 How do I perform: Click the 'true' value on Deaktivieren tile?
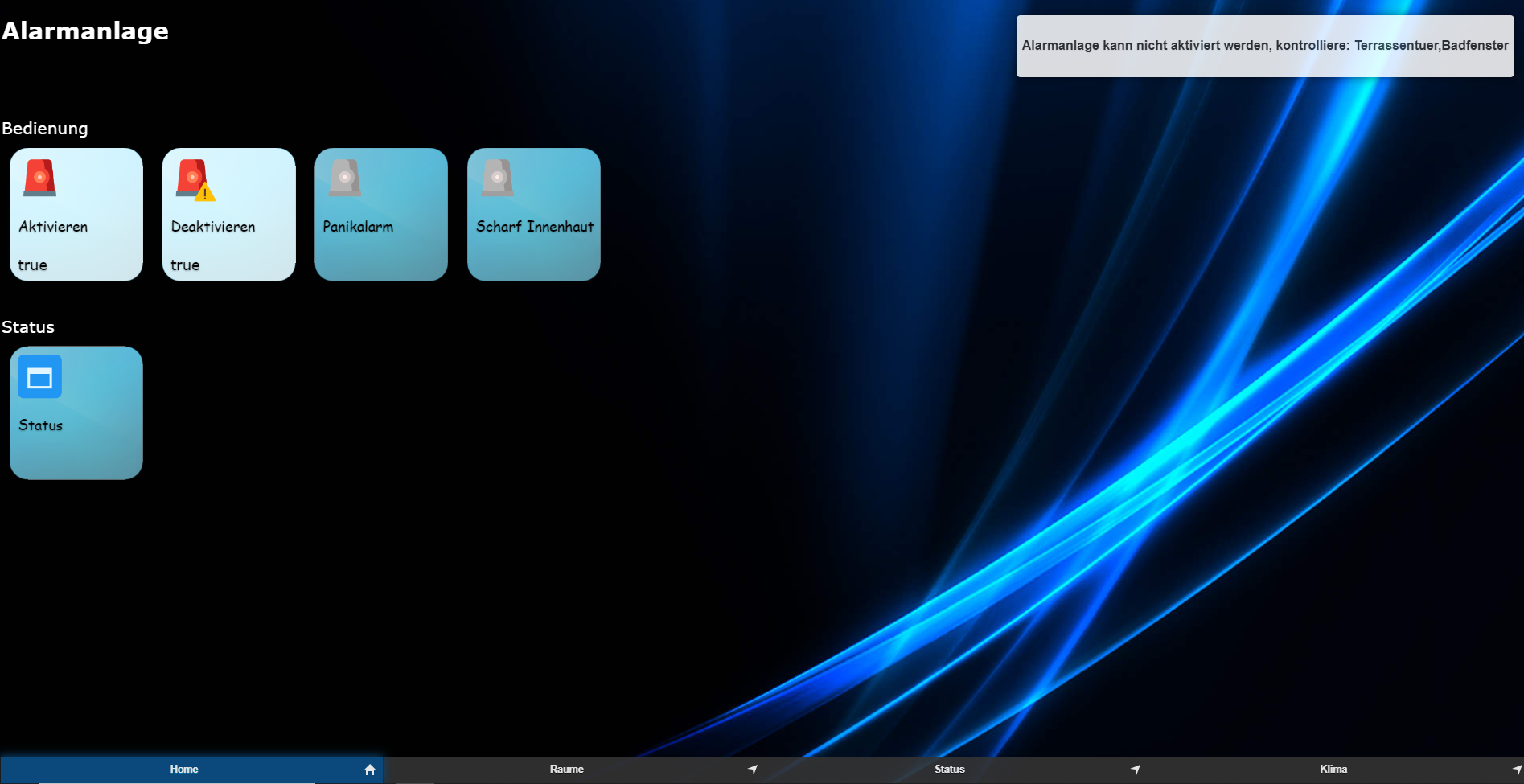[185, 265]
